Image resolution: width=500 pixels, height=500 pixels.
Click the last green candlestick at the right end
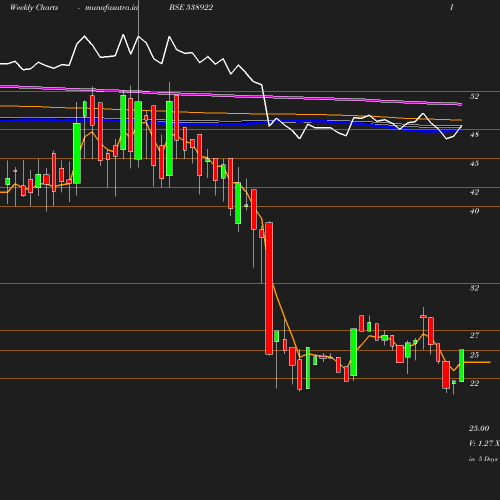coord(462,366)
